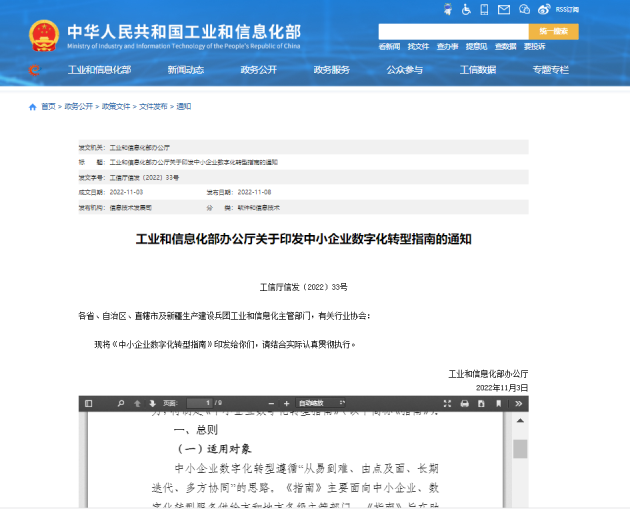Click the site search input box
This screenshot has width=630, height=512.
click(454, 31)
